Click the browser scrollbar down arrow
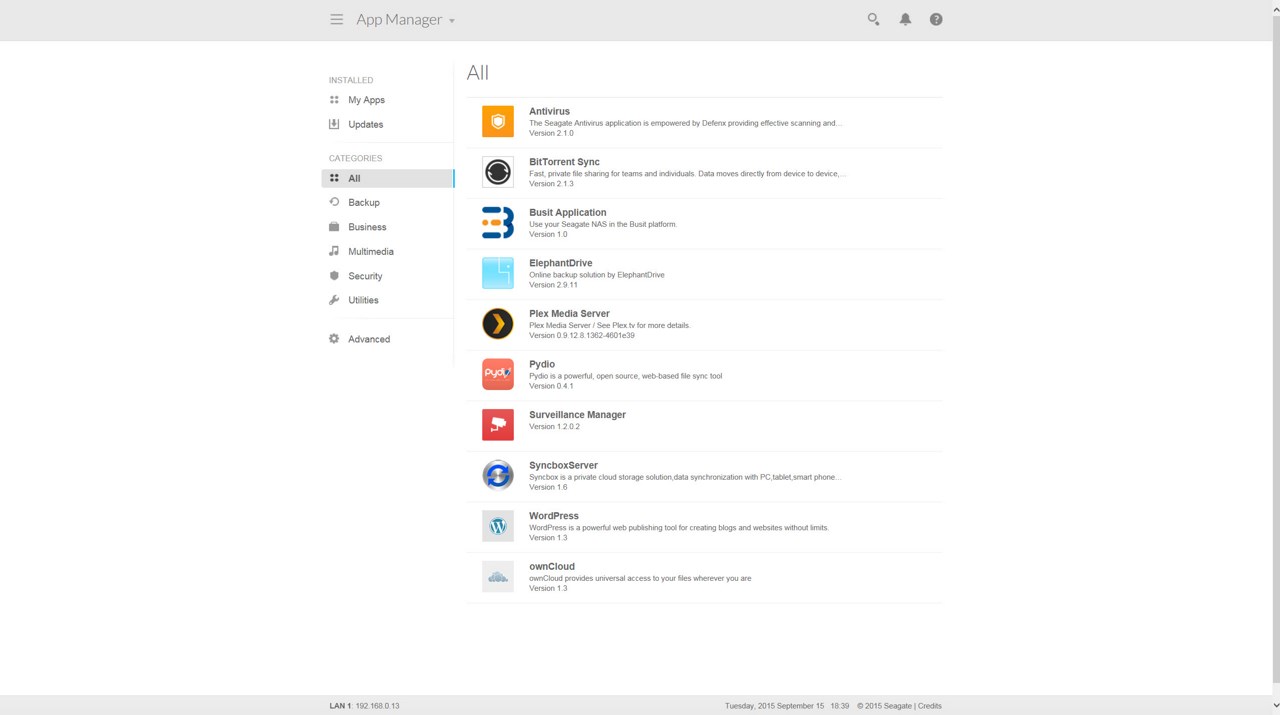Screen dimensions: 1280x715 [1275, 706]
